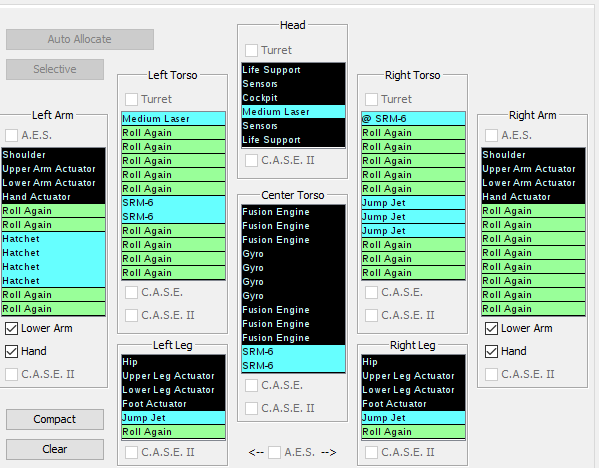The image size is (599, 468).
Task: Enable the Right Arm A.E.S. checkbox
Action: [491, 135]
